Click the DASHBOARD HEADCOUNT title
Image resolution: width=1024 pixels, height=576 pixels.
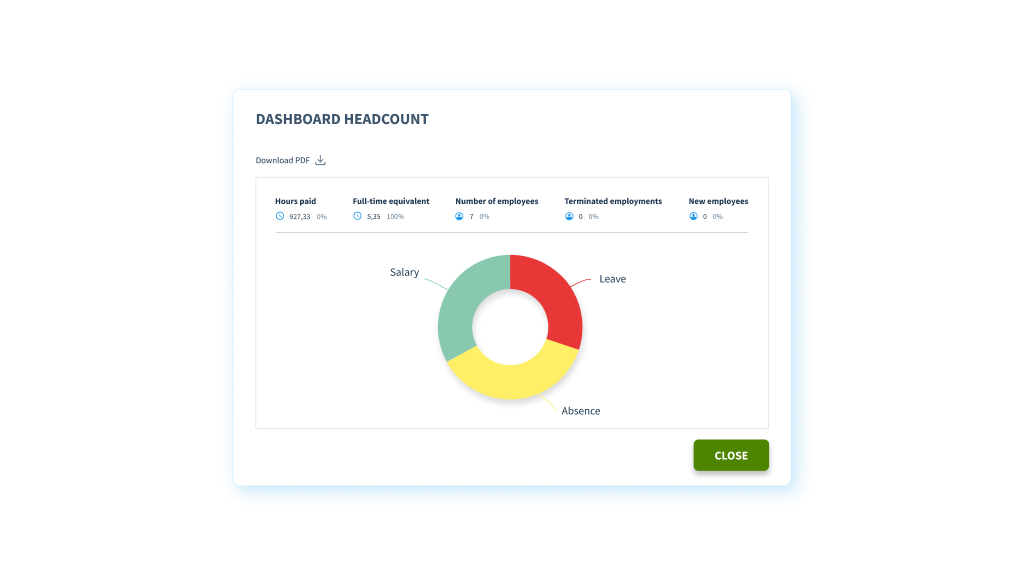342,119
